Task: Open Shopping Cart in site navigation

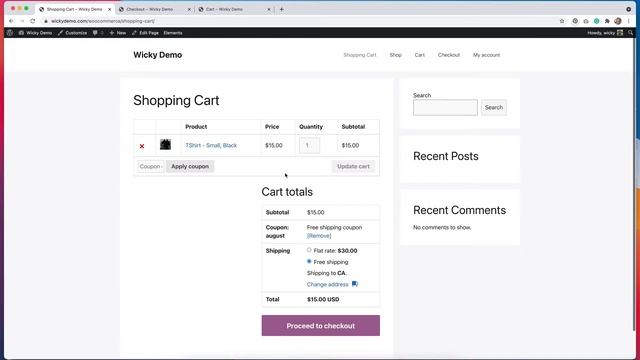Action: click(x=360, y=55)
